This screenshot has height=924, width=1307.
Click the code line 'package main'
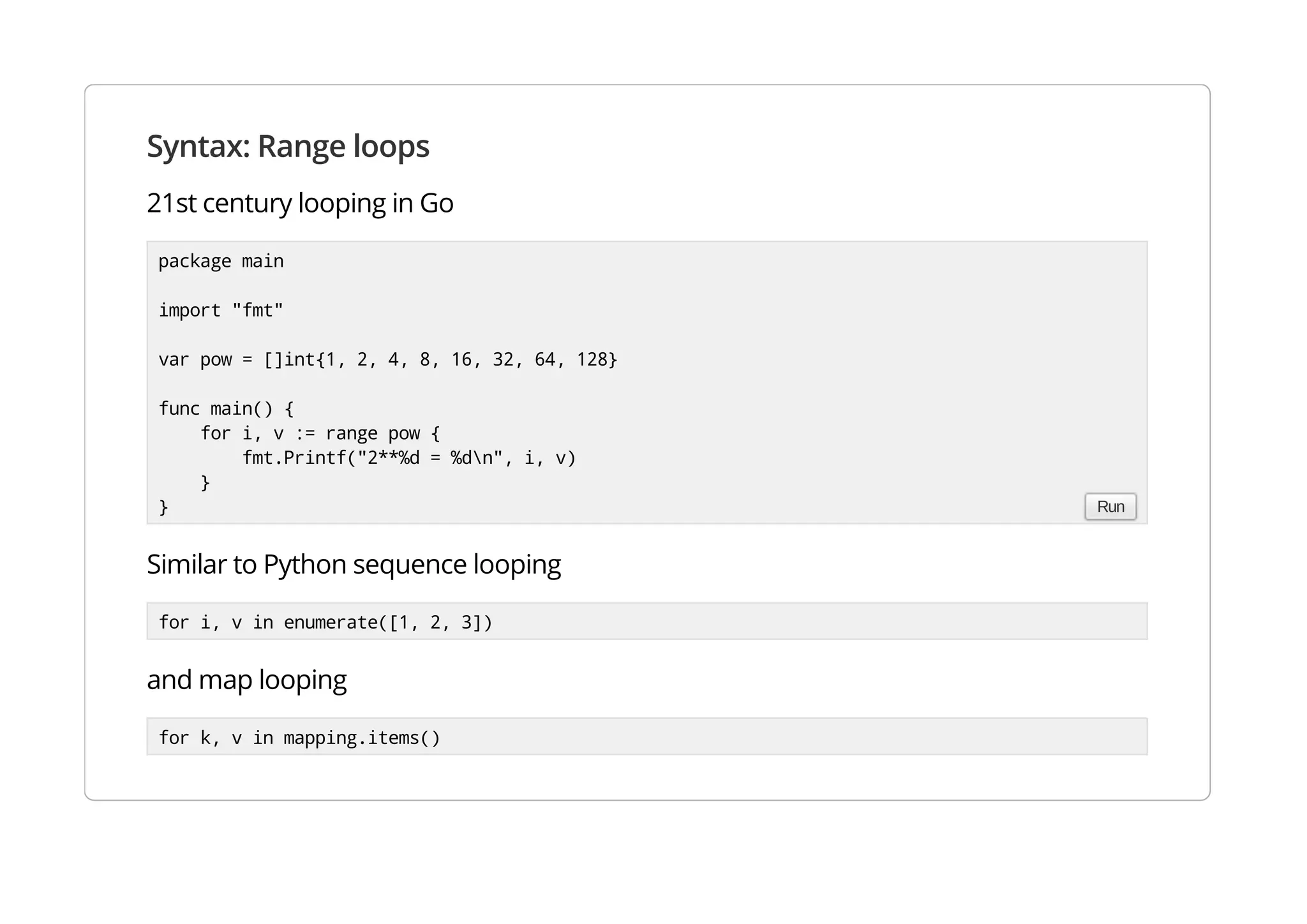(x=221, y=262)
